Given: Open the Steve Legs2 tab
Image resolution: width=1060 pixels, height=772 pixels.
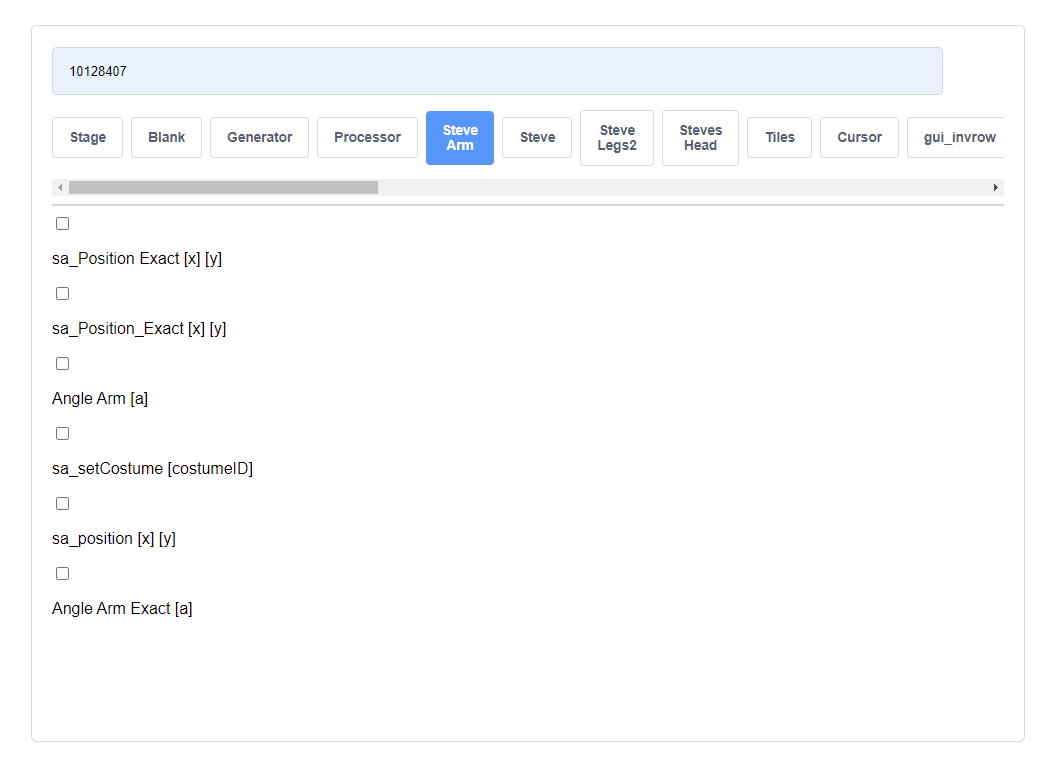Looking at the screenshot, I should [x=617, y=137].
